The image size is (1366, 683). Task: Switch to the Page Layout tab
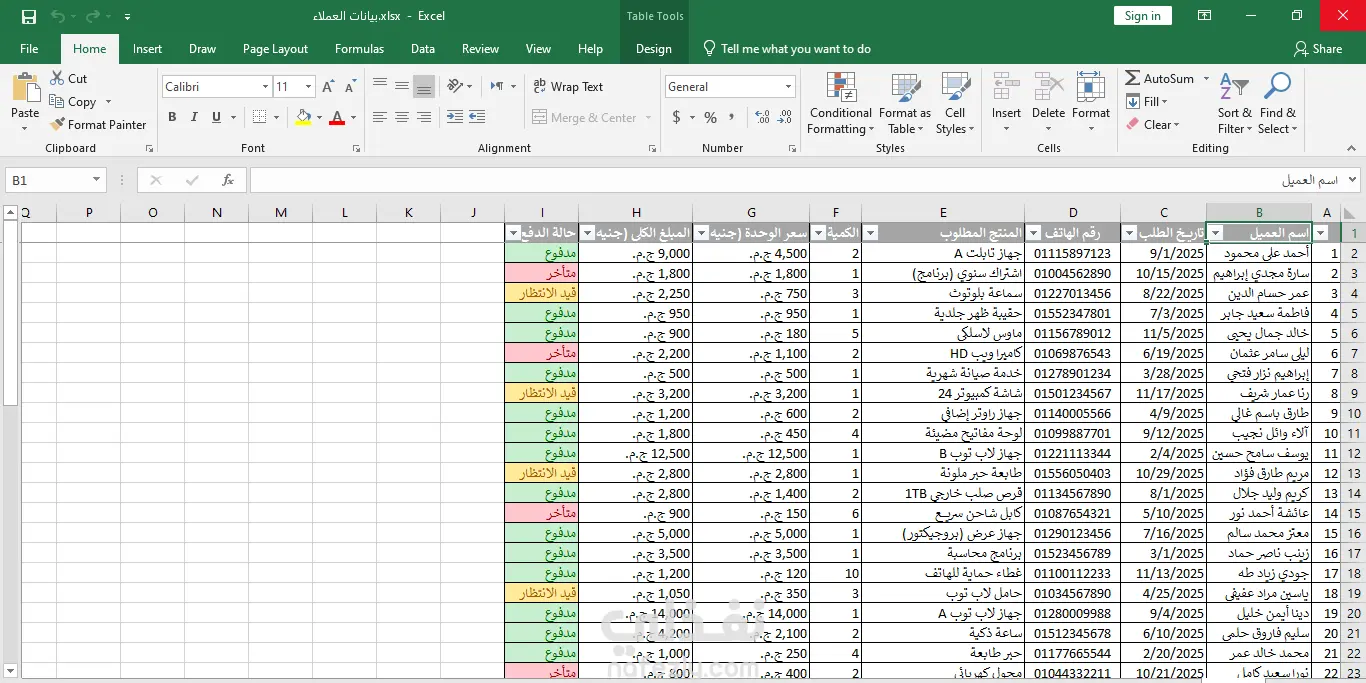pyautogui.click(x=275, y=49)
